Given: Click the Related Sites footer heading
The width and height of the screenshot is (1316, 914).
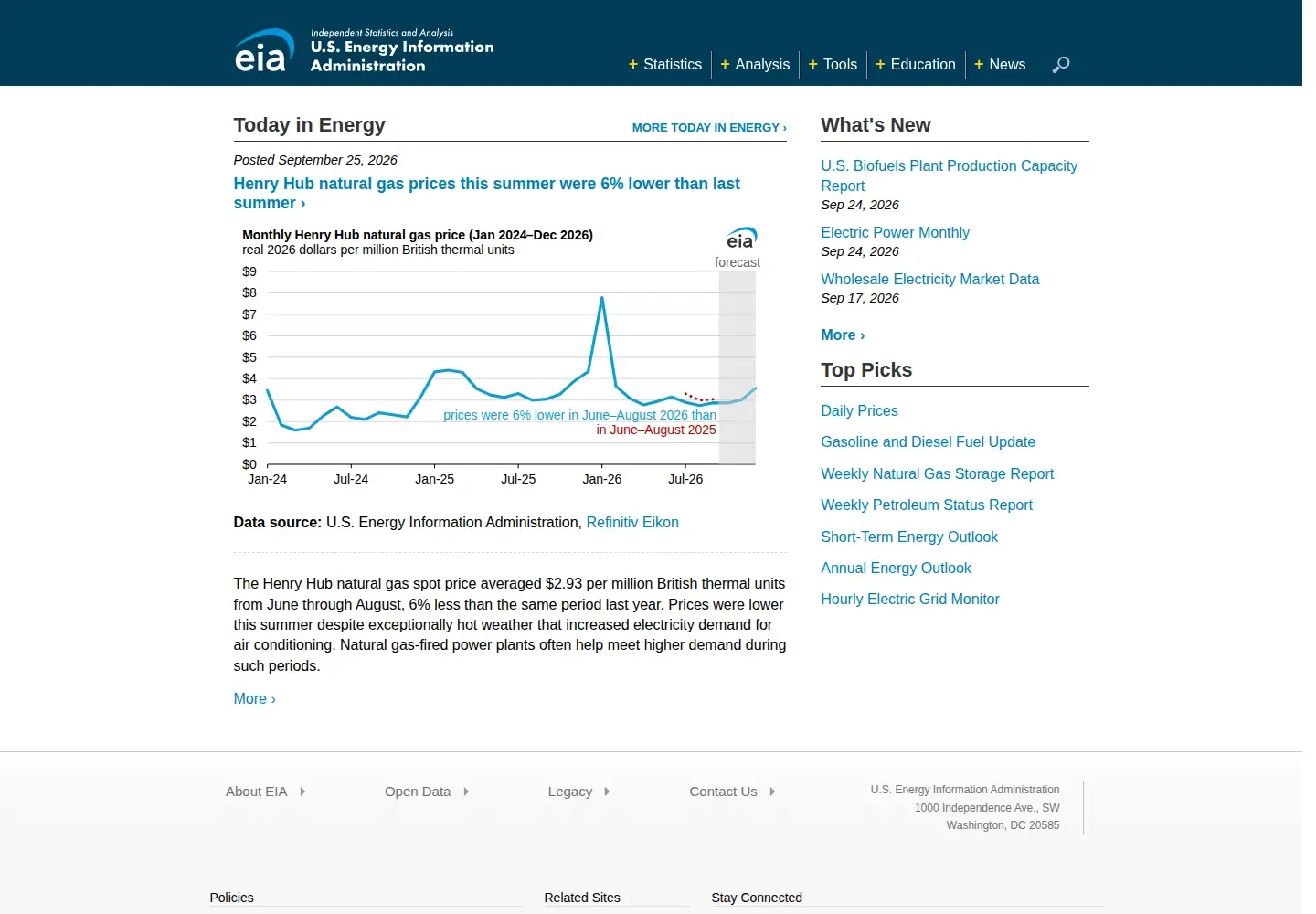Looking at the screenshot, I should point(582,898).
